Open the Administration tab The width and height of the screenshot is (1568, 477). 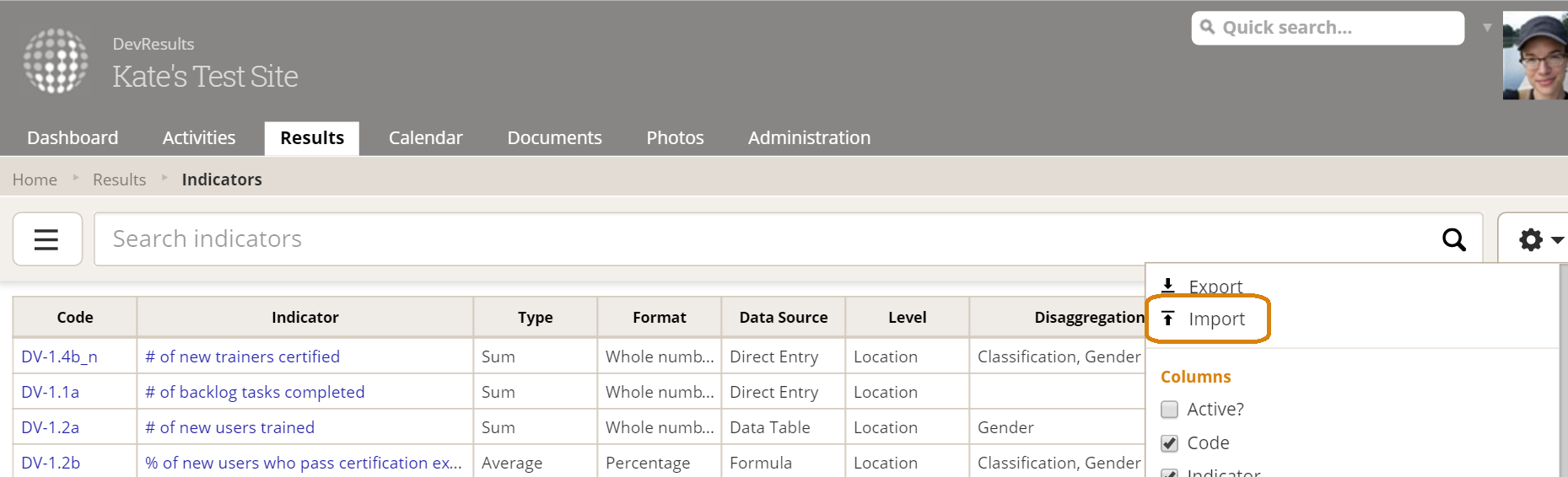point(809,138)
